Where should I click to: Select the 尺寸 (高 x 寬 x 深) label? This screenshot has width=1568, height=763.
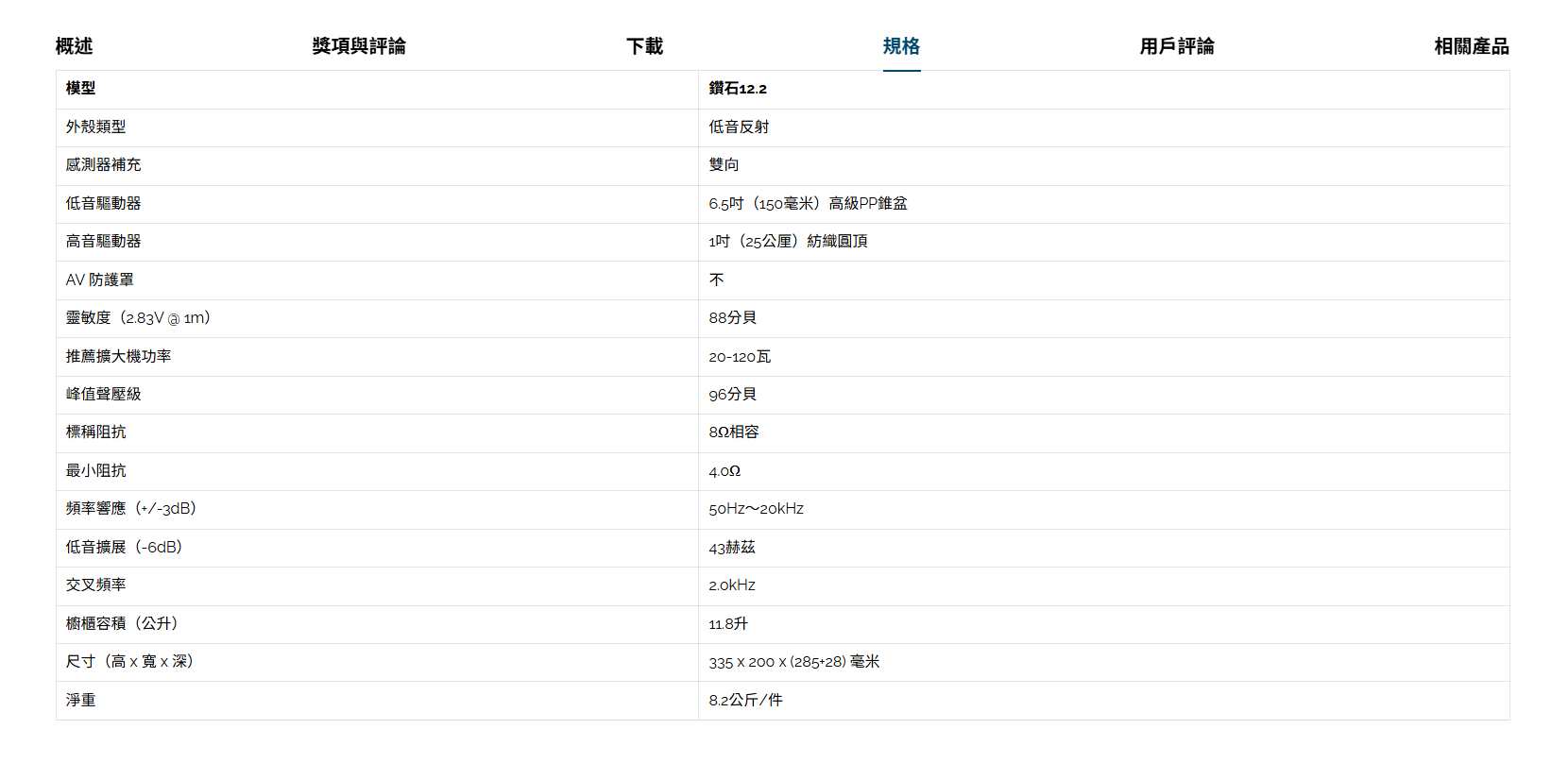(x=129, y=661)
